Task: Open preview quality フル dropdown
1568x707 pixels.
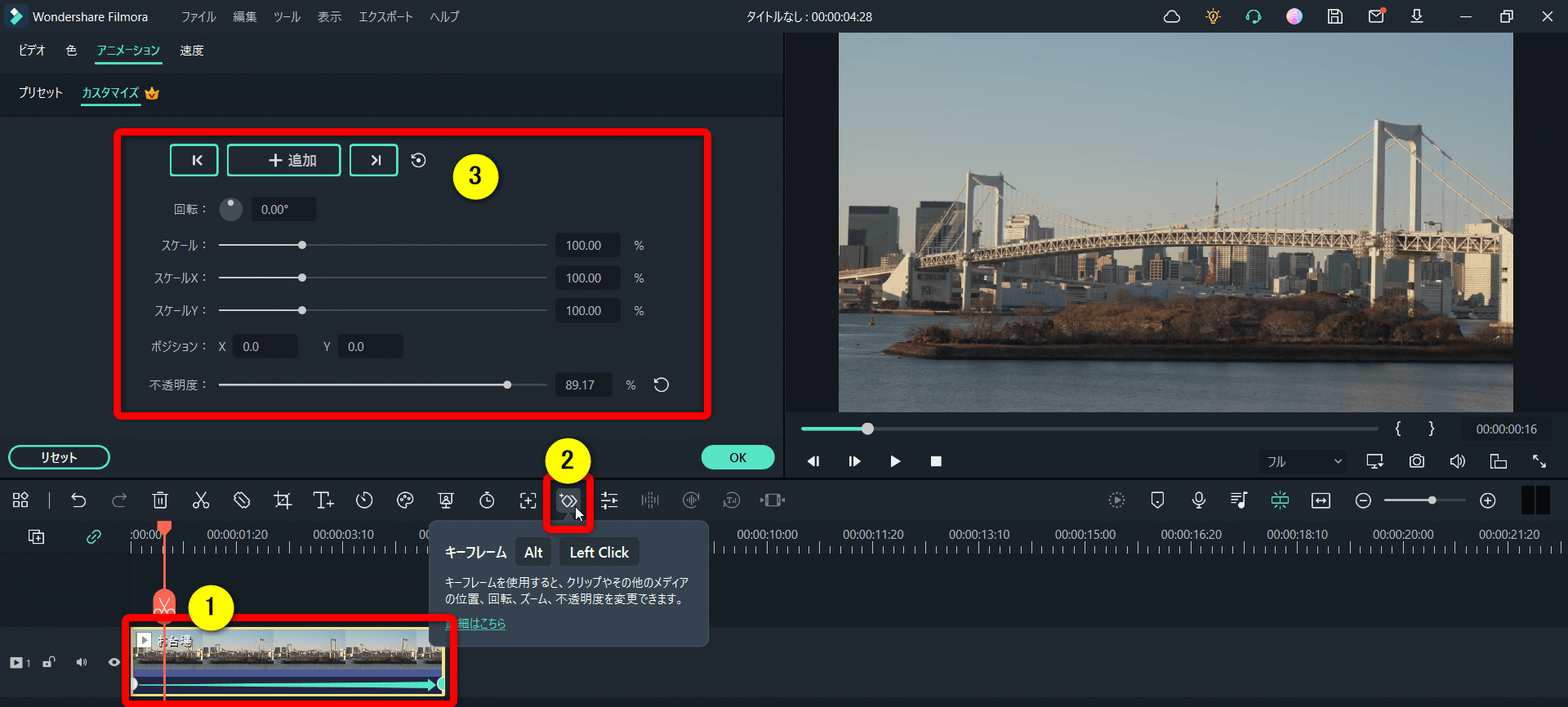Action: [1303, 461]
